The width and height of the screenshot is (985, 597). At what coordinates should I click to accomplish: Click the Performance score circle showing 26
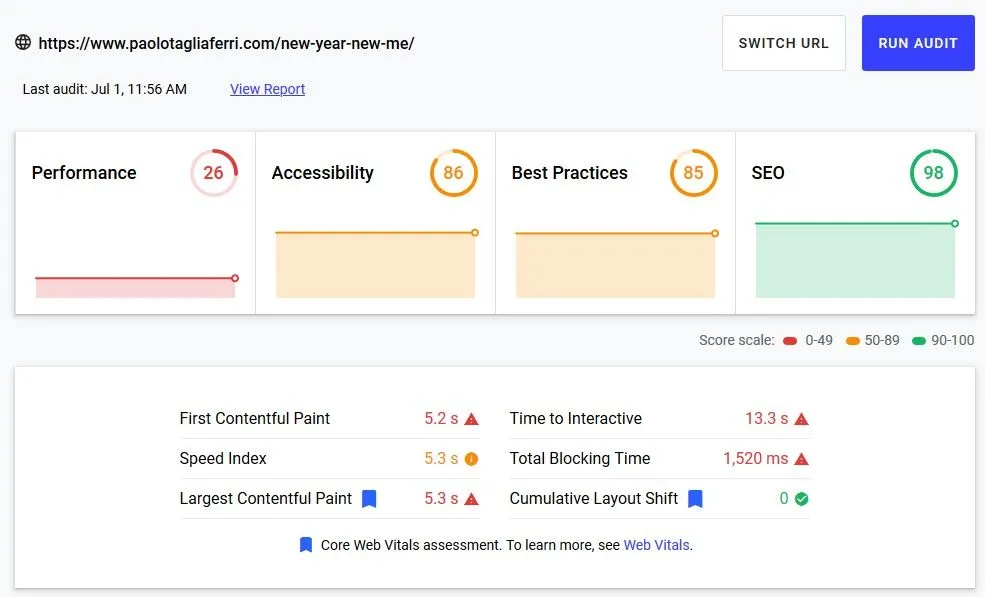coord(214,173)
